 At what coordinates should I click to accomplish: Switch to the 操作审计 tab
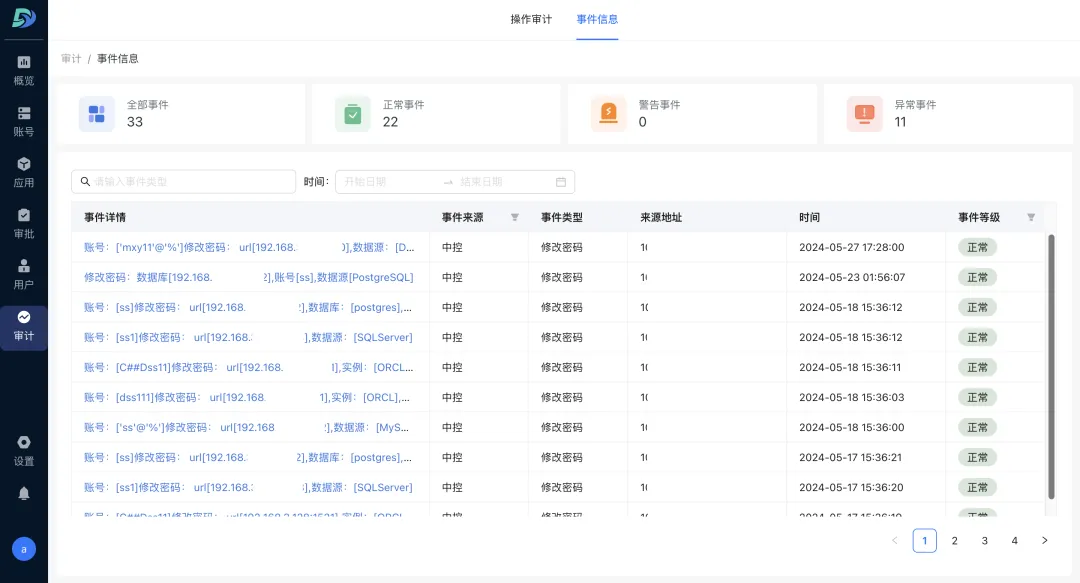click(x=531, y=18)
